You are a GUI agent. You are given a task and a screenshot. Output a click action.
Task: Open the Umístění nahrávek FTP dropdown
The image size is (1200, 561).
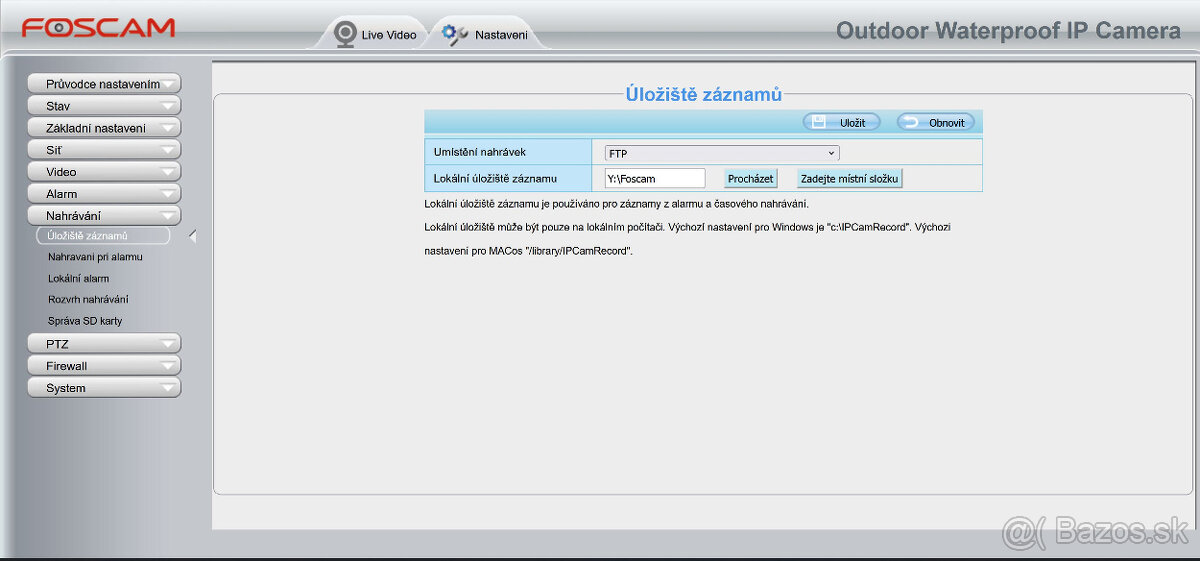point(721,153)
